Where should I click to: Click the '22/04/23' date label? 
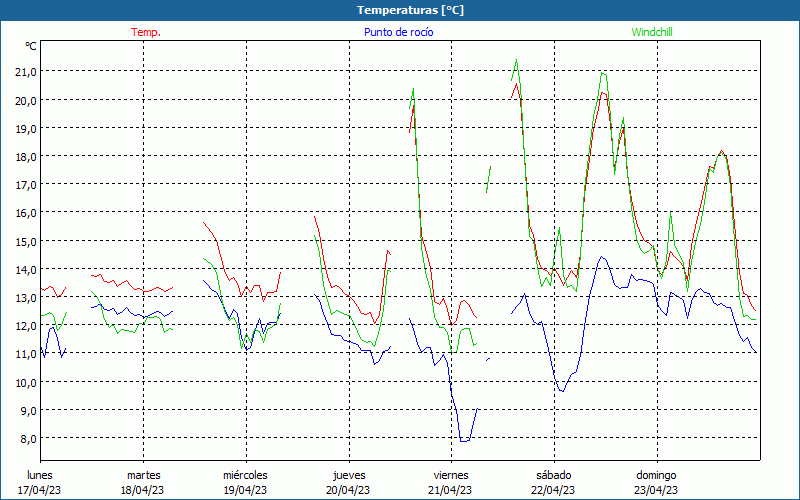tap(553, 490)
